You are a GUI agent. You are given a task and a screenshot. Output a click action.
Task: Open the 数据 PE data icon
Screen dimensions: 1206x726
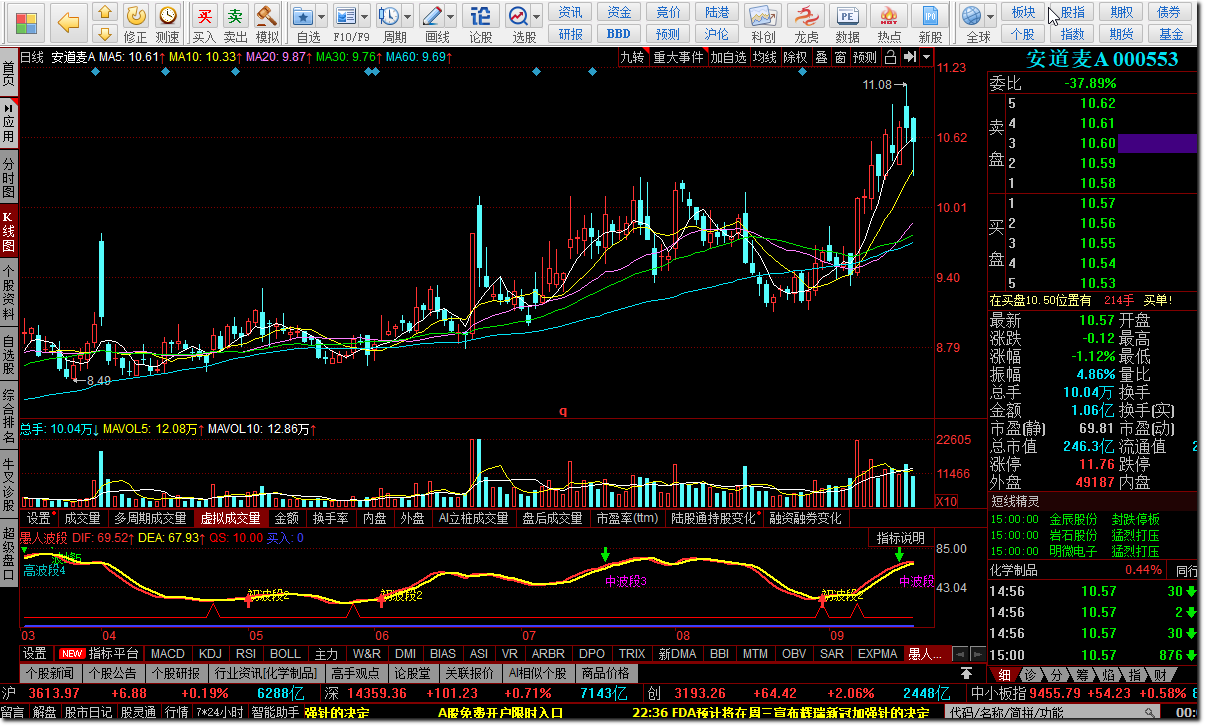(847, 17)
